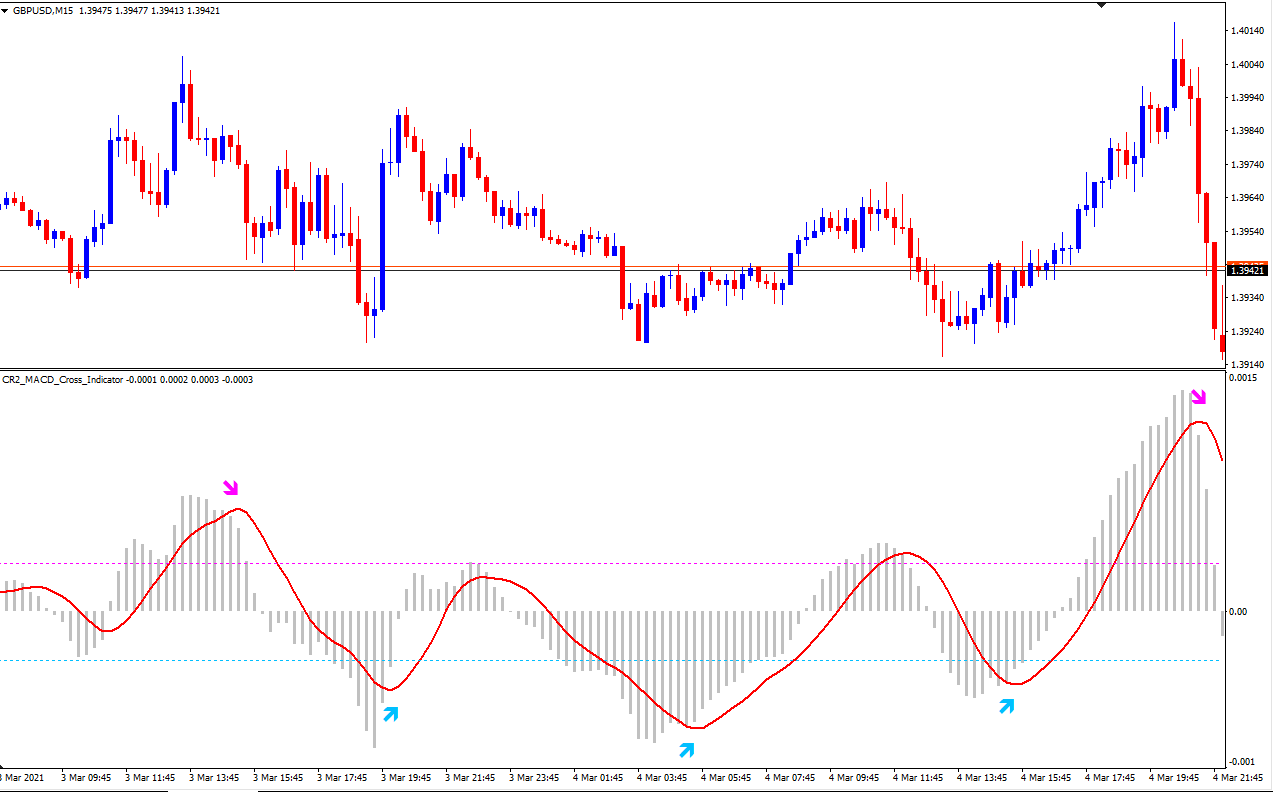This screenshot has height=792, width=1273.
Task: Click the 1.39840 price scale label
Action: [x=1250, y=131]
